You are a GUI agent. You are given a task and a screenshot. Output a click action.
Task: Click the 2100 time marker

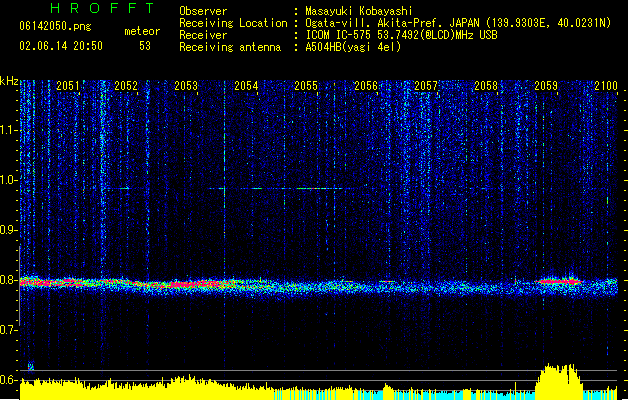(x=606, y=86)
